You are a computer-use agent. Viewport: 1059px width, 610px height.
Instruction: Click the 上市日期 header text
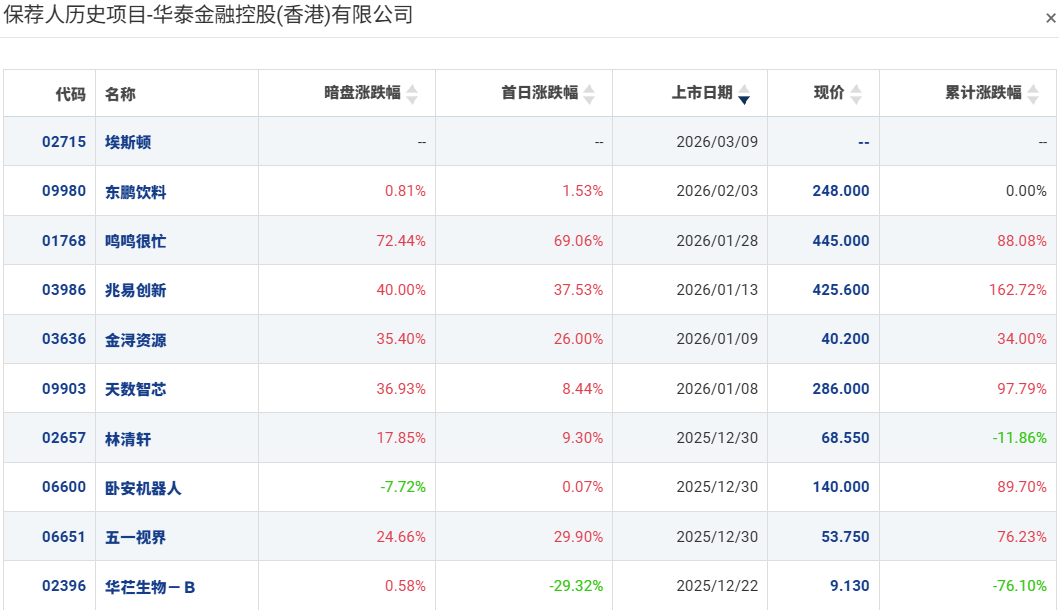tap(702, 93)
